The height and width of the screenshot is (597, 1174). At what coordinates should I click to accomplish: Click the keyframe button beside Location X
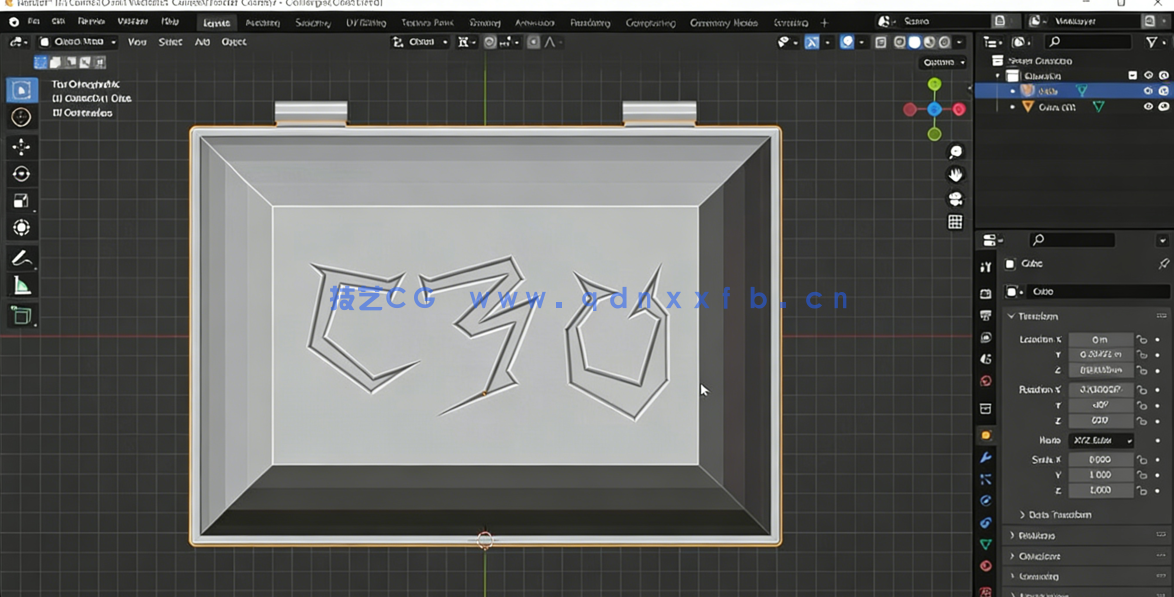click(1158, 338)
